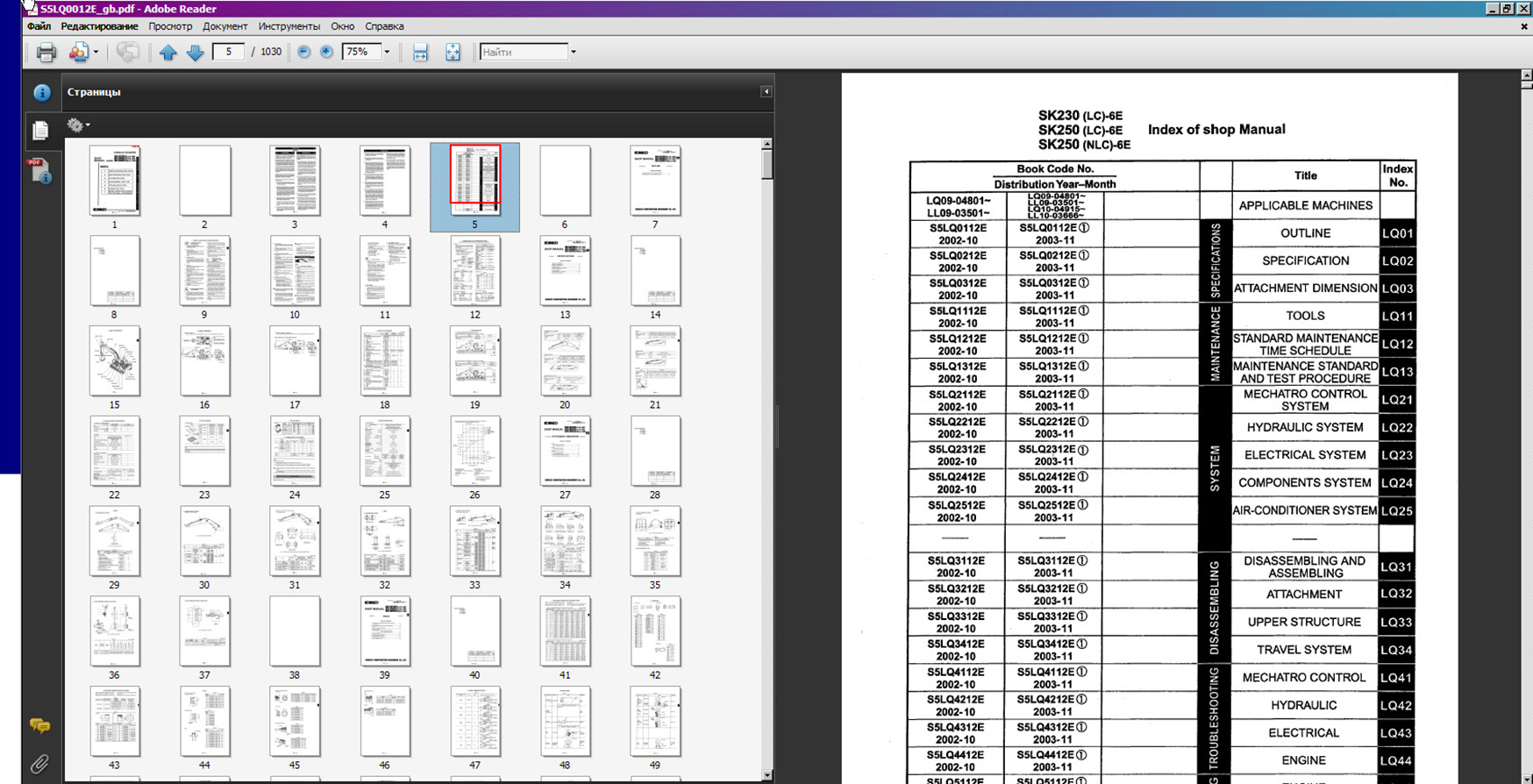
Task: Expand the Найти search options dropdown arrow
Action: (x=574, y=52)
